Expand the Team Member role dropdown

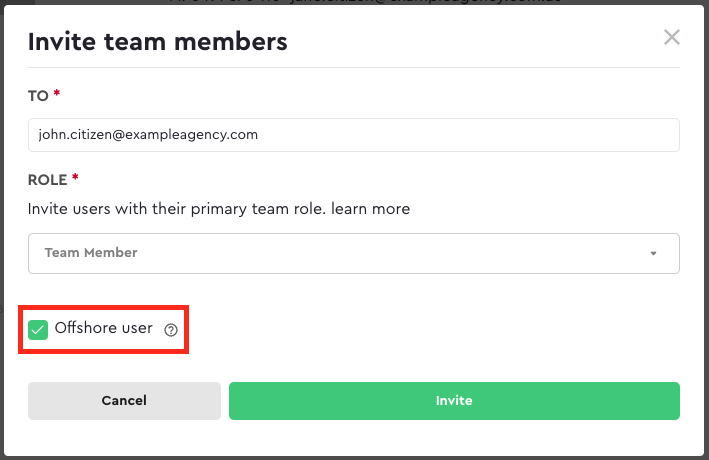click(x=354, y=253)
